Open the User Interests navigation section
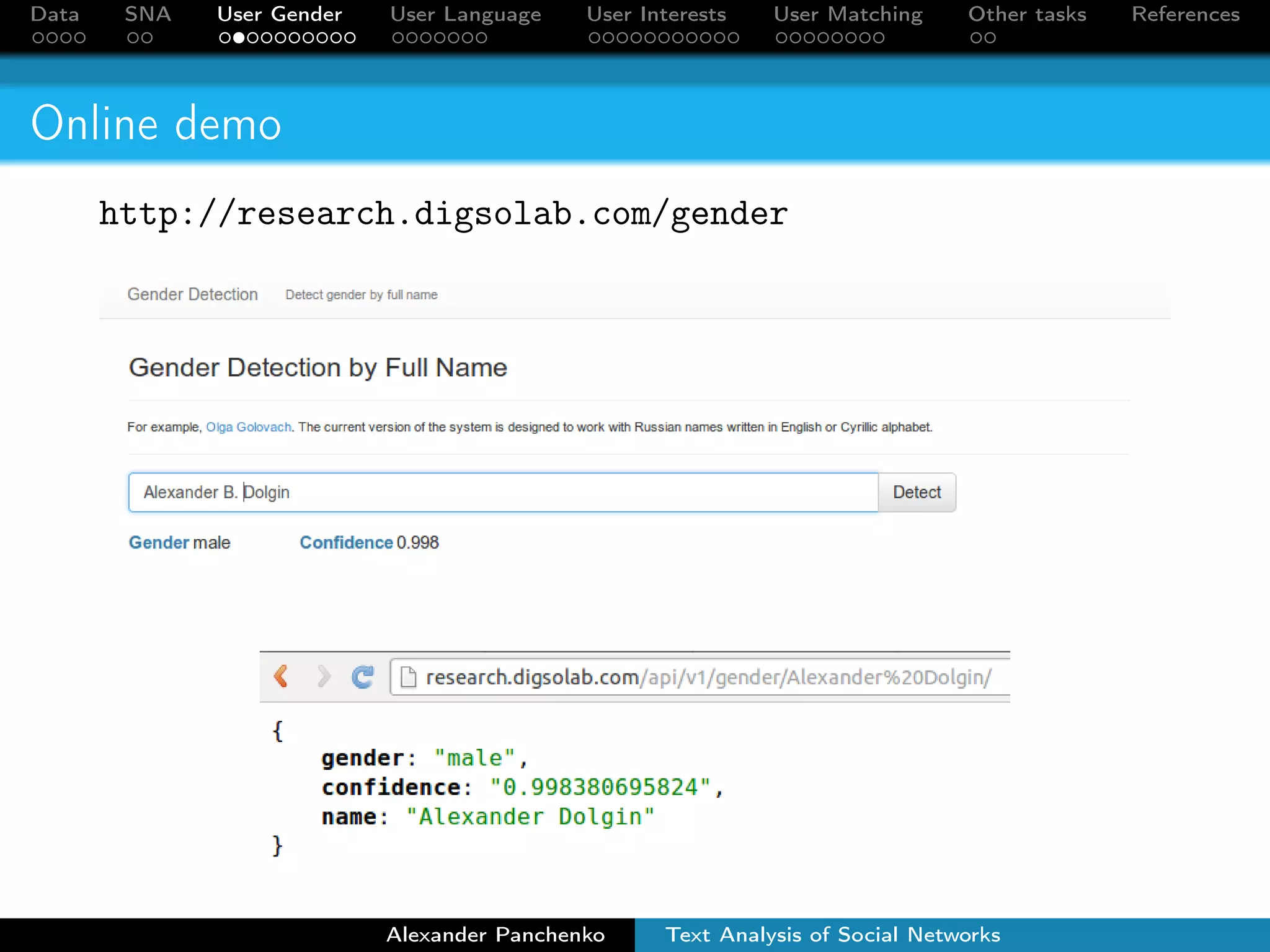The width and height of the screenshot is (1270, 952). click(x=657, y=14)
